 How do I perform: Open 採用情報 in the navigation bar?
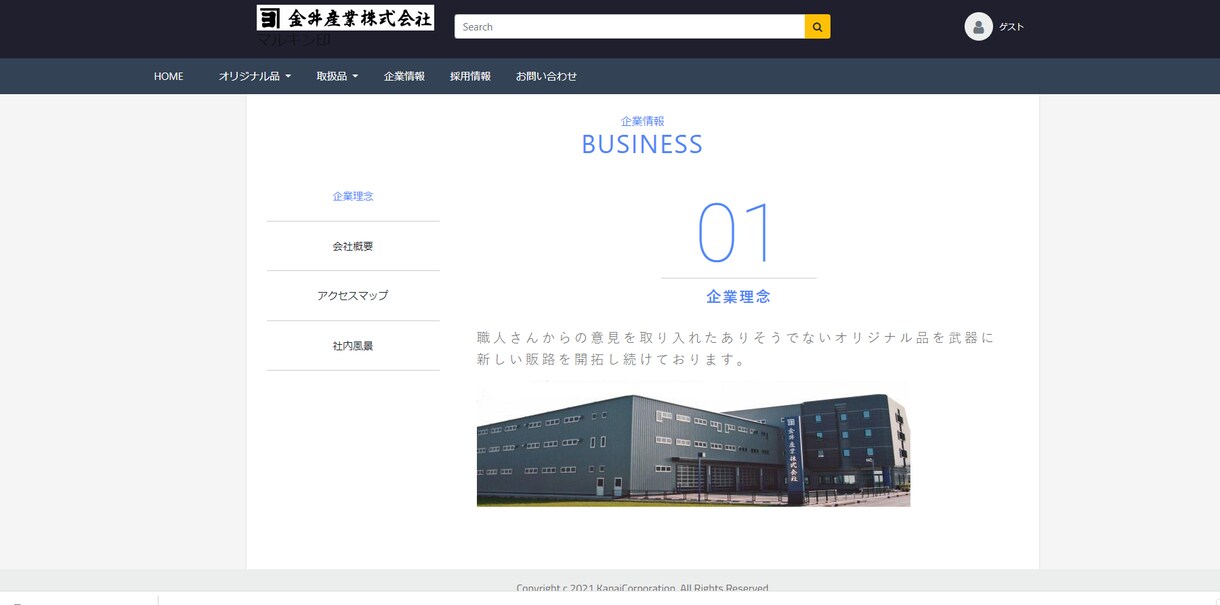pos(470,76)
